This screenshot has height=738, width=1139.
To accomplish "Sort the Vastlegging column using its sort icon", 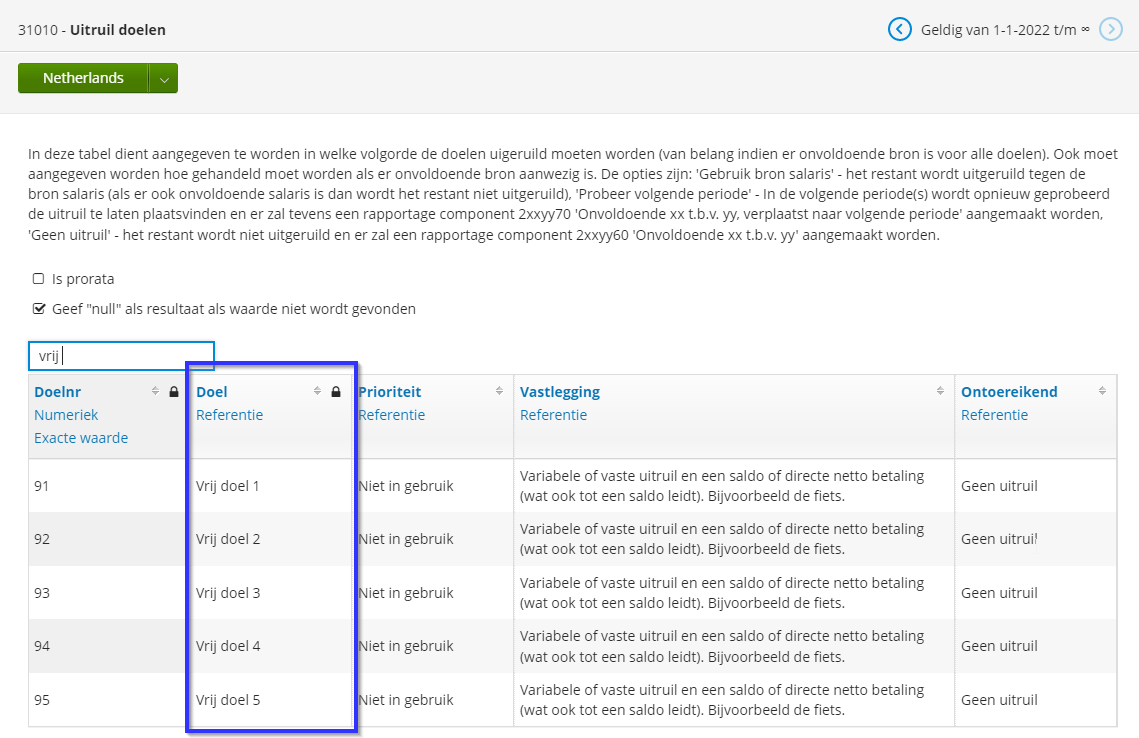I will click(x=938, y=391).
